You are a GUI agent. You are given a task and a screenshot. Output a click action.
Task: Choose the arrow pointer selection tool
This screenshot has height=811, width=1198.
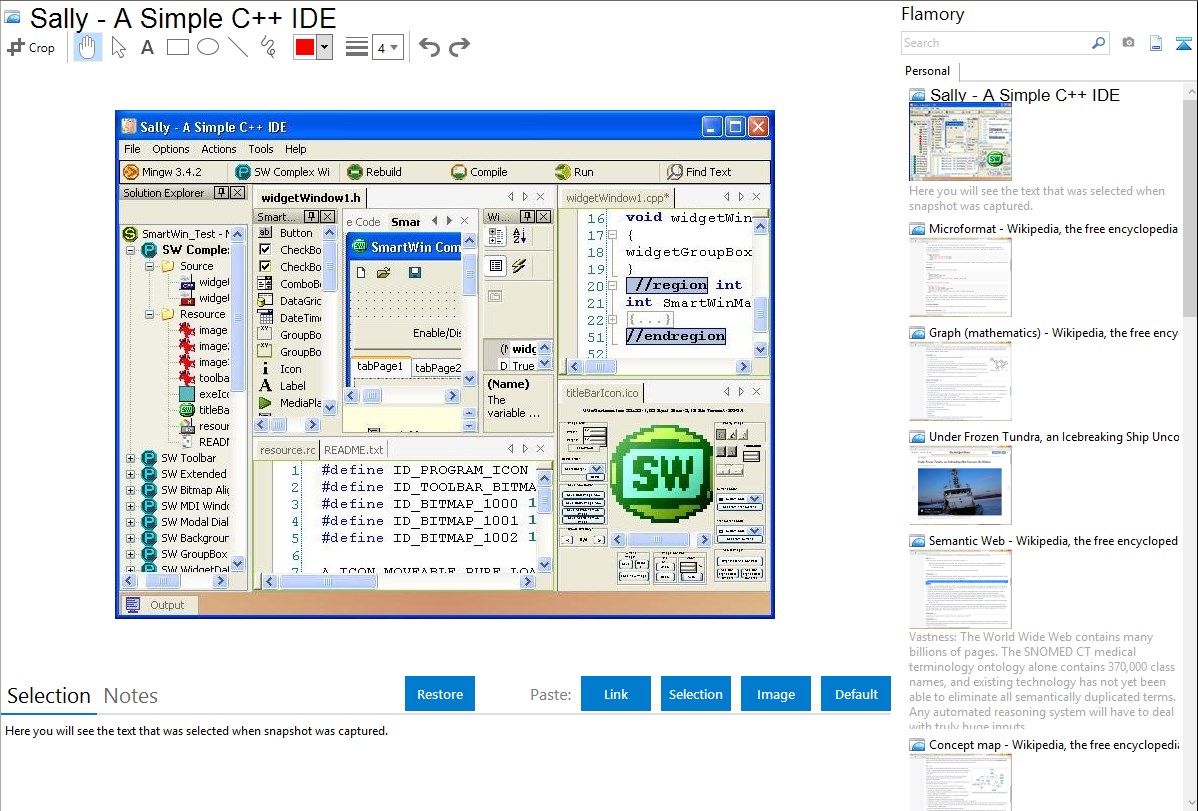pos(118,47)
